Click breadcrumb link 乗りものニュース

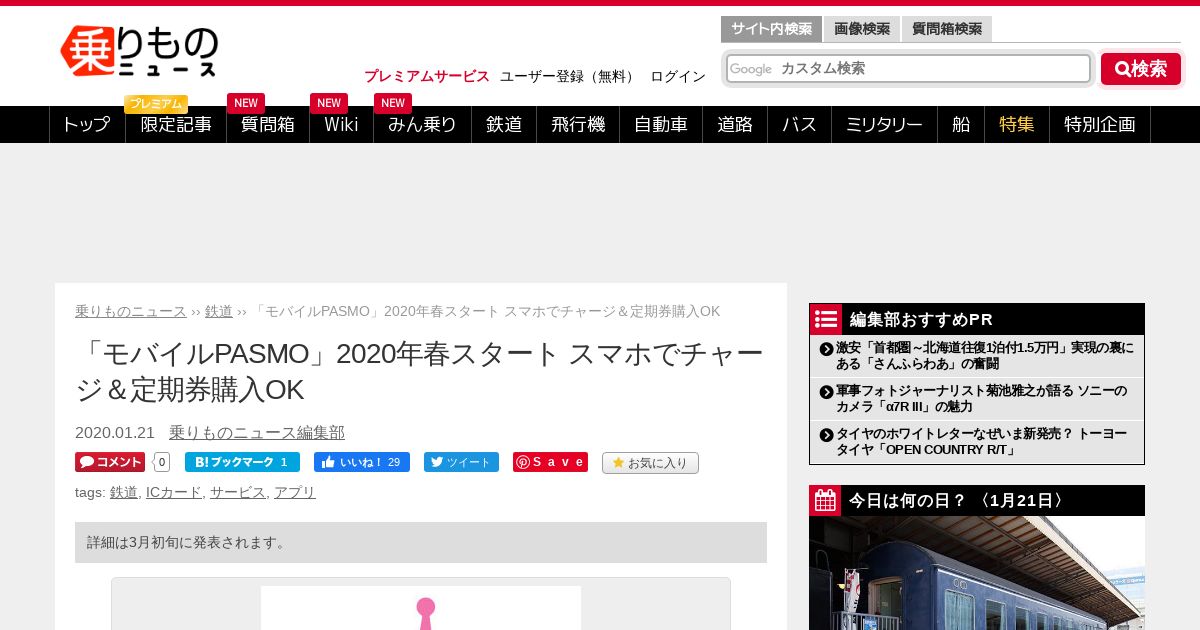tap(131, 311)
